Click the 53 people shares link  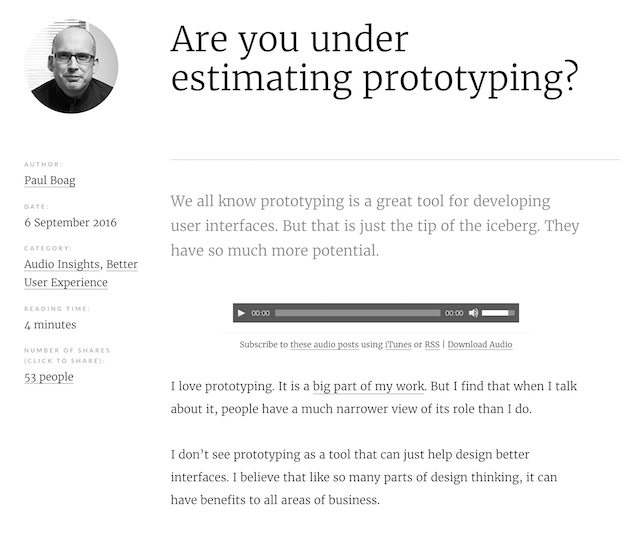point(48,377)
